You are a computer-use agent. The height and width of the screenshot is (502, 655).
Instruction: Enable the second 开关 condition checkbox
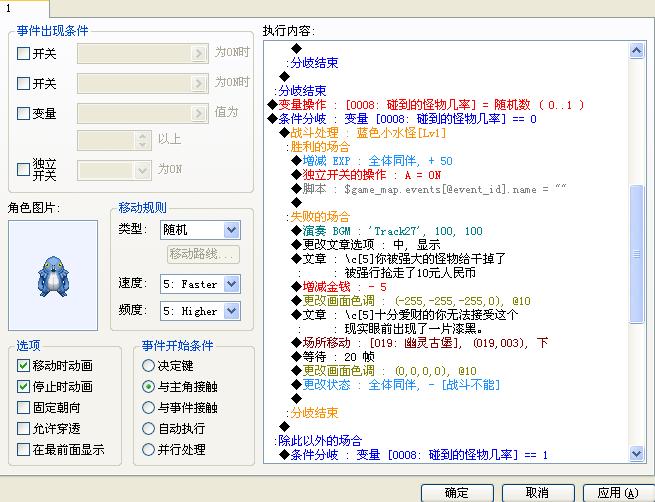23,84
